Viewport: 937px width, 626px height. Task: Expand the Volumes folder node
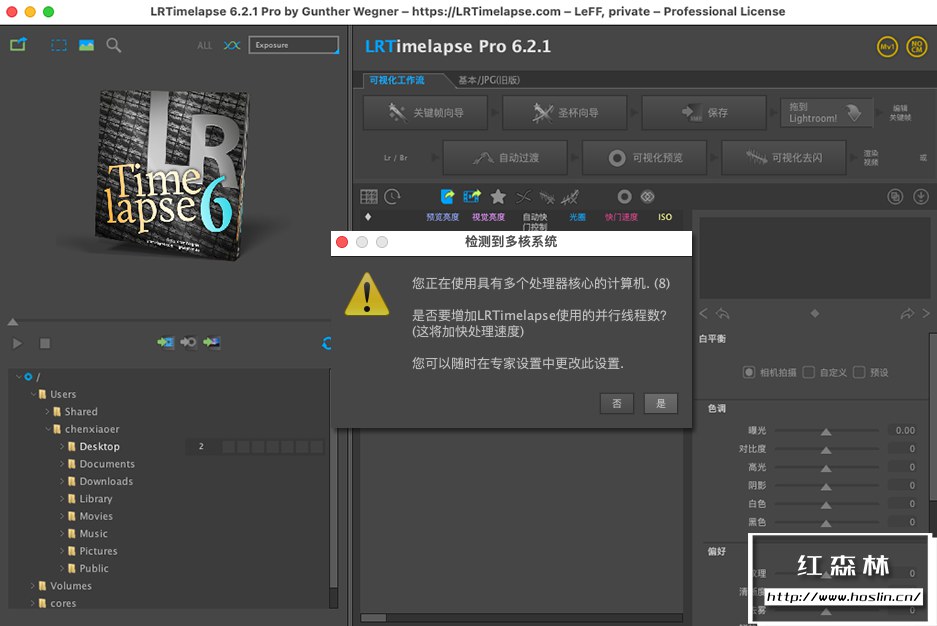32,586
